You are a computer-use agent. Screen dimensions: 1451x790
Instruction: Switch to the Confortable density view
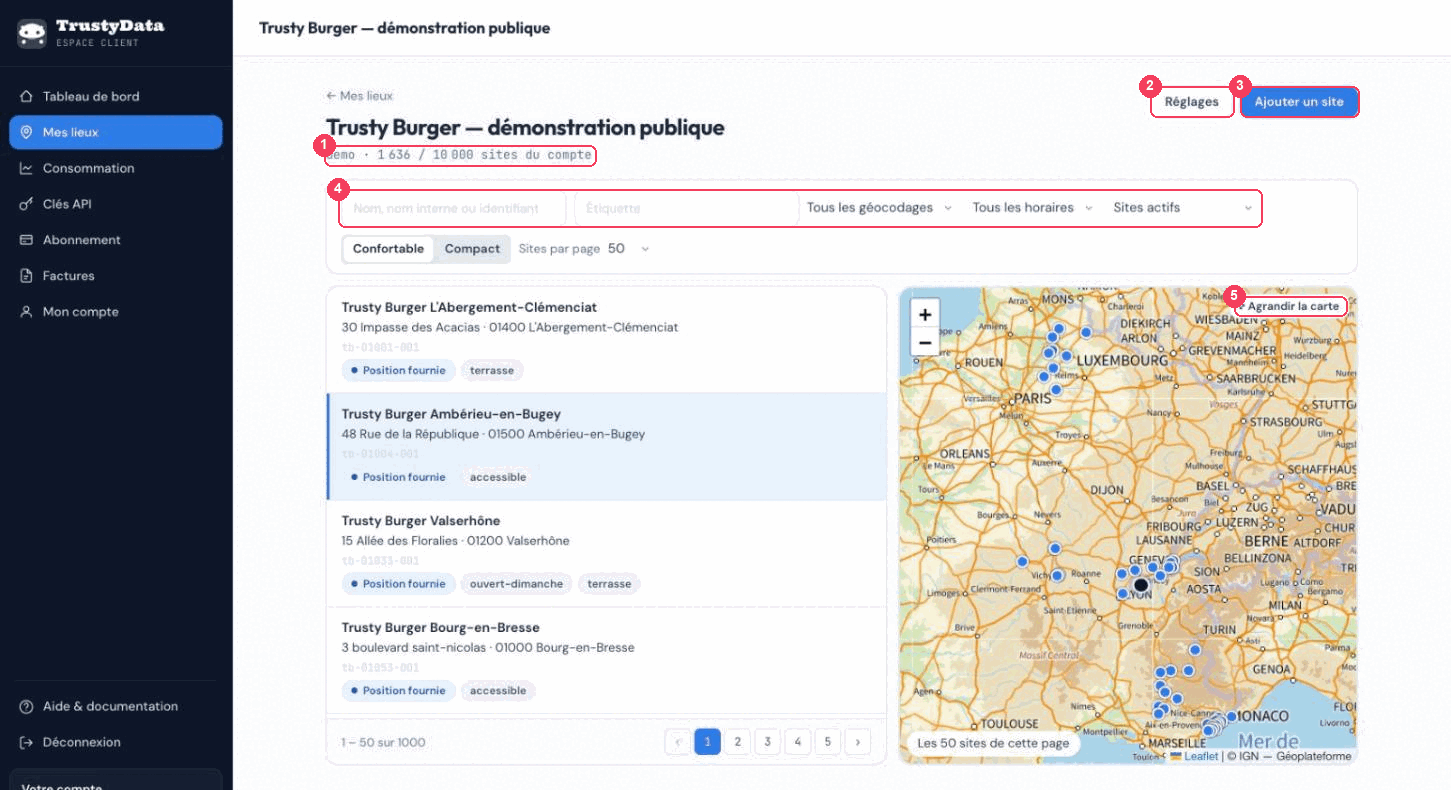388,249
